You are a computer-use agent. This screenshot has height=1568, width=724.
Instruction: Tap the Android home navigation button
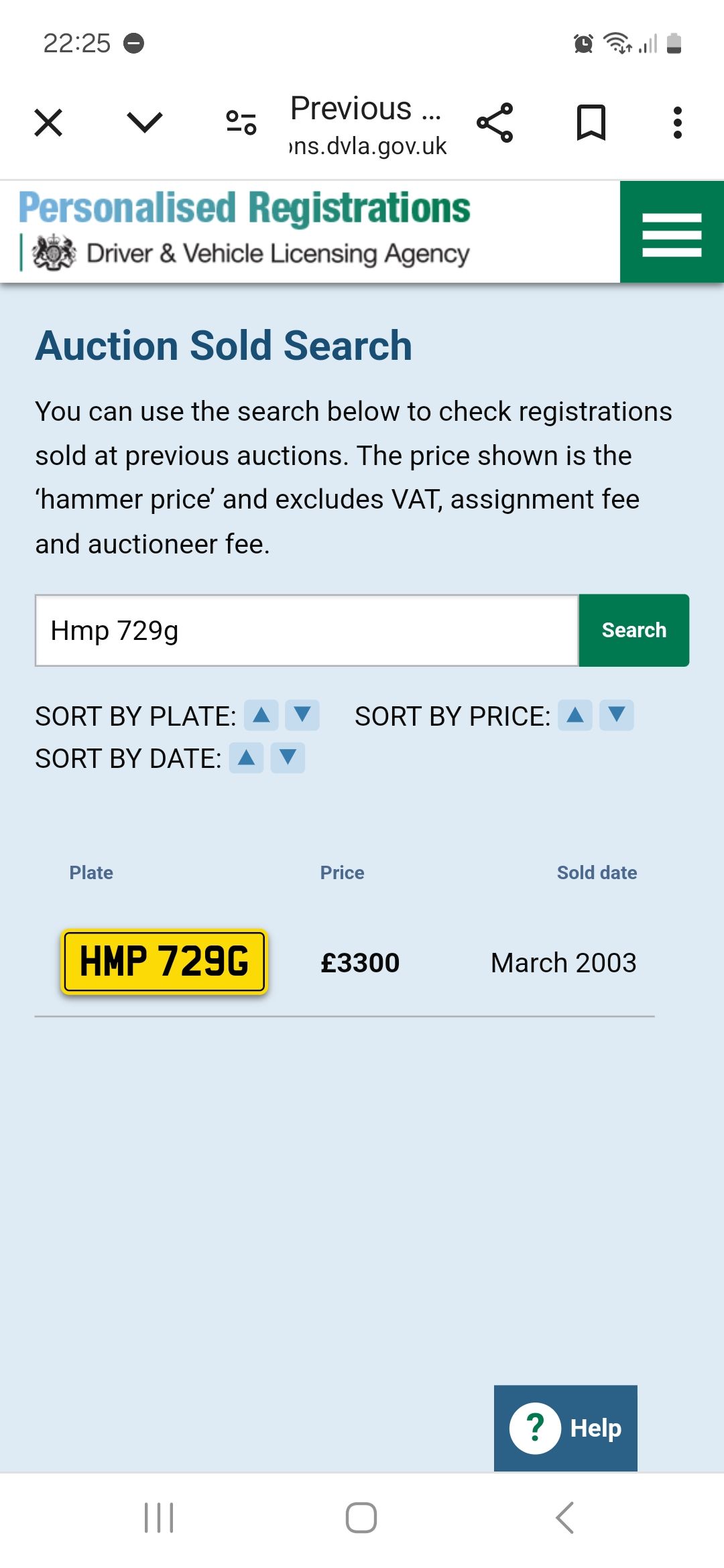361,1518
